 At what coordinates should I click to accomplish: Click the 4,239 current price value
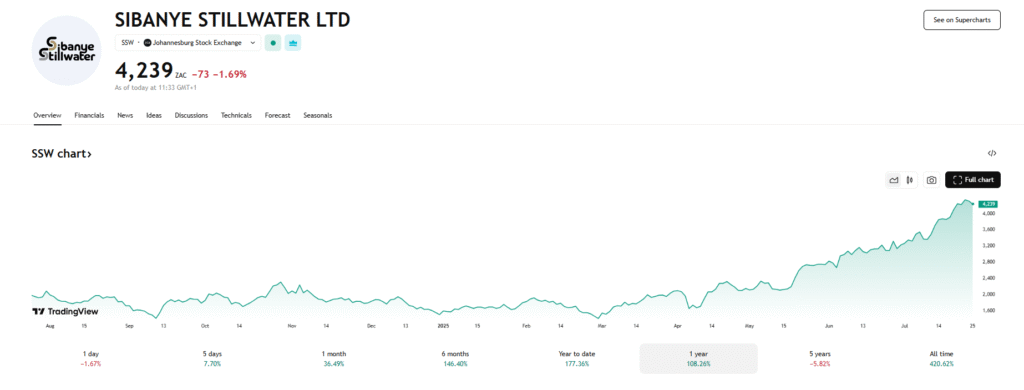(144, 70)
